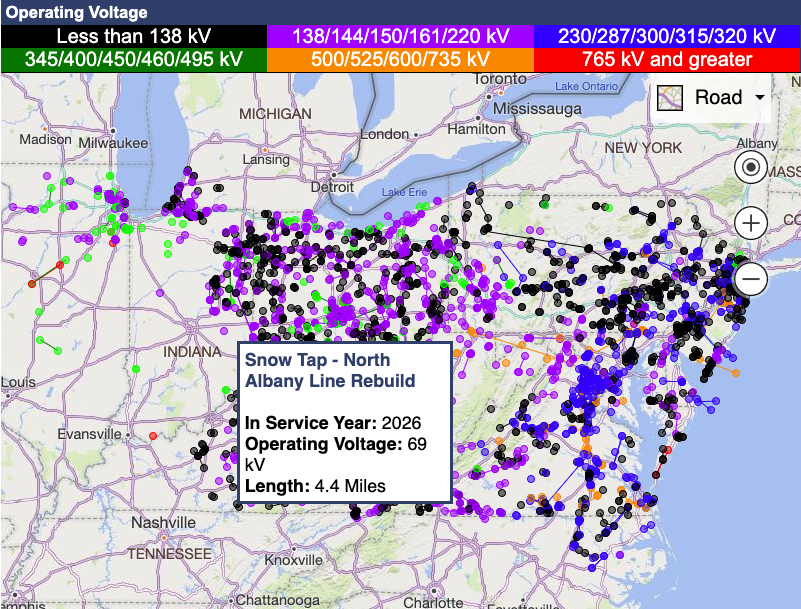801x609 pixels.
Task: Click the locate me target icon
Action: (750, 167)
